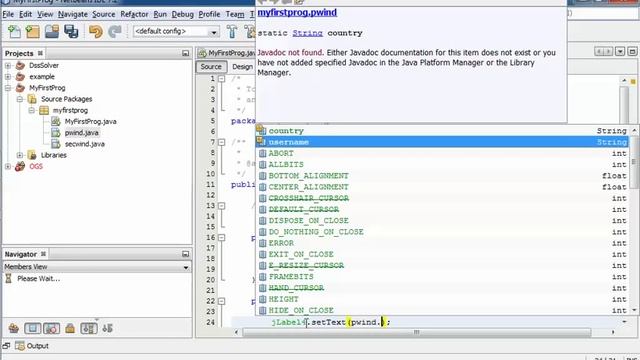The width and height of the screenshot is (640, 360).
Task: Collapse the code fold at line 7
Action: [221, 142]
